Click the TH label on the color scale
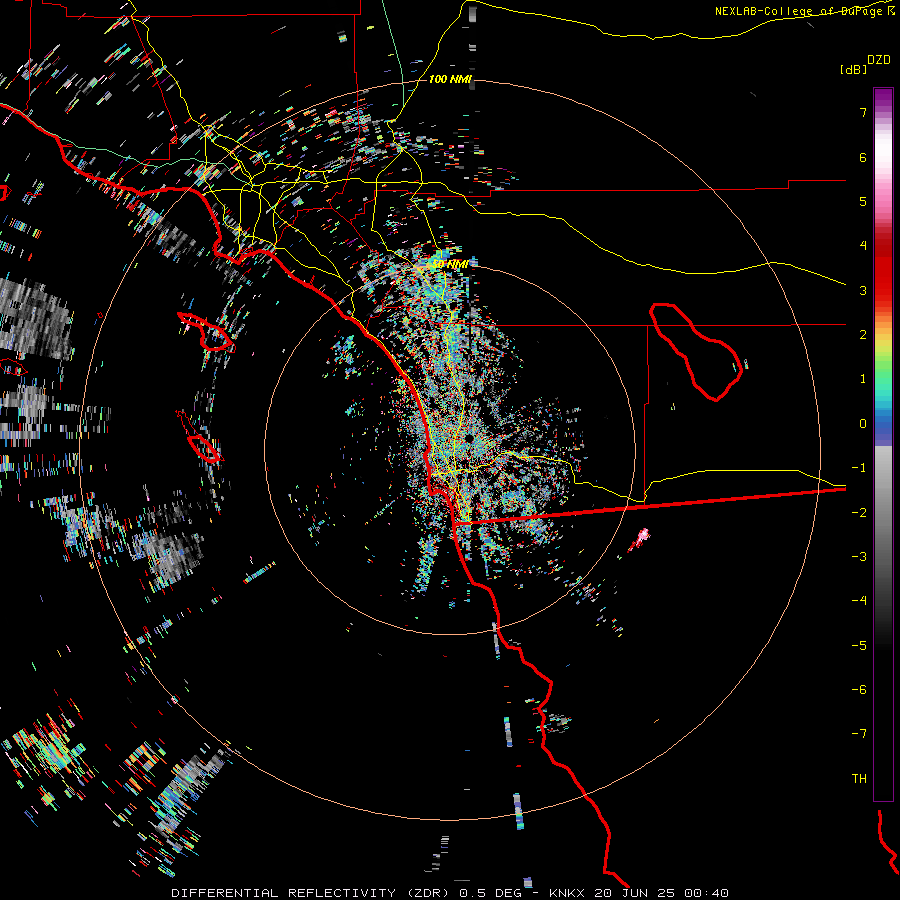 click(x=859, y=779)
